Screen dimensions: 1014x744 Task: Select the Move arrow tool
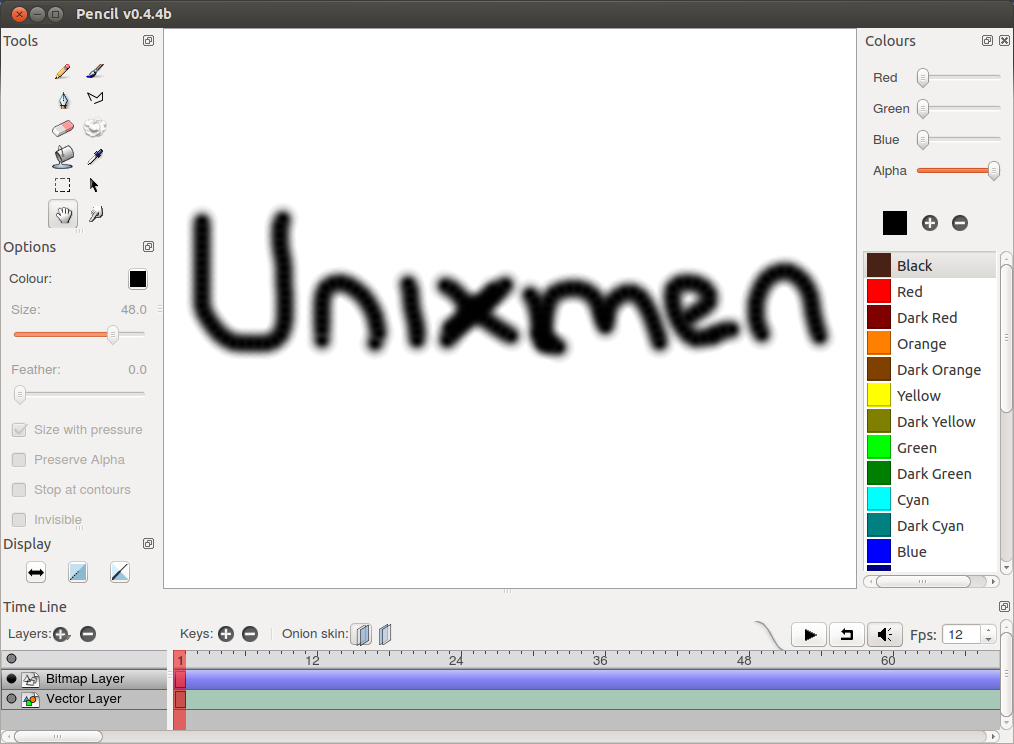94,185
